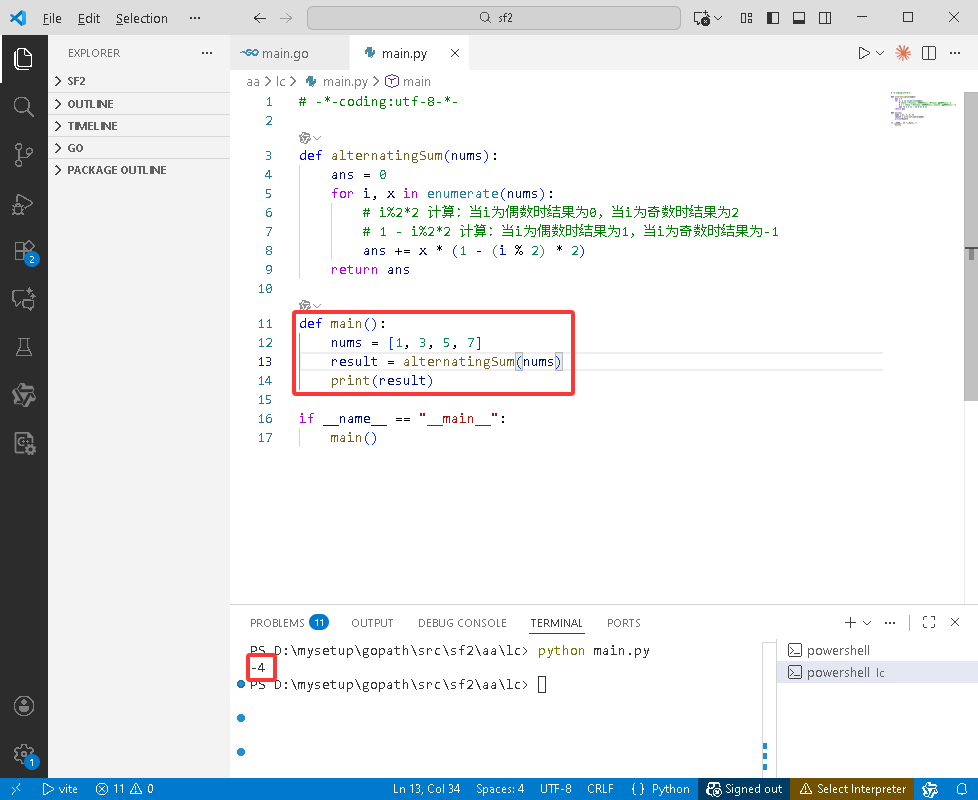Split the editor to the right
The image size is (978, 800).
click(929, 53)
